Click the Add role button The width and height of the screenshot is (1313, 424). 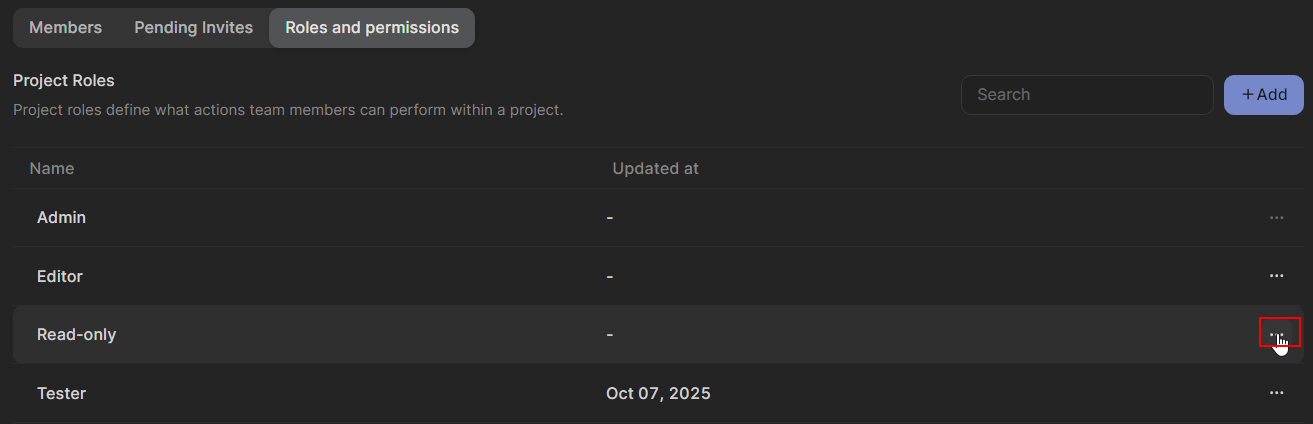click(1264, 95)
